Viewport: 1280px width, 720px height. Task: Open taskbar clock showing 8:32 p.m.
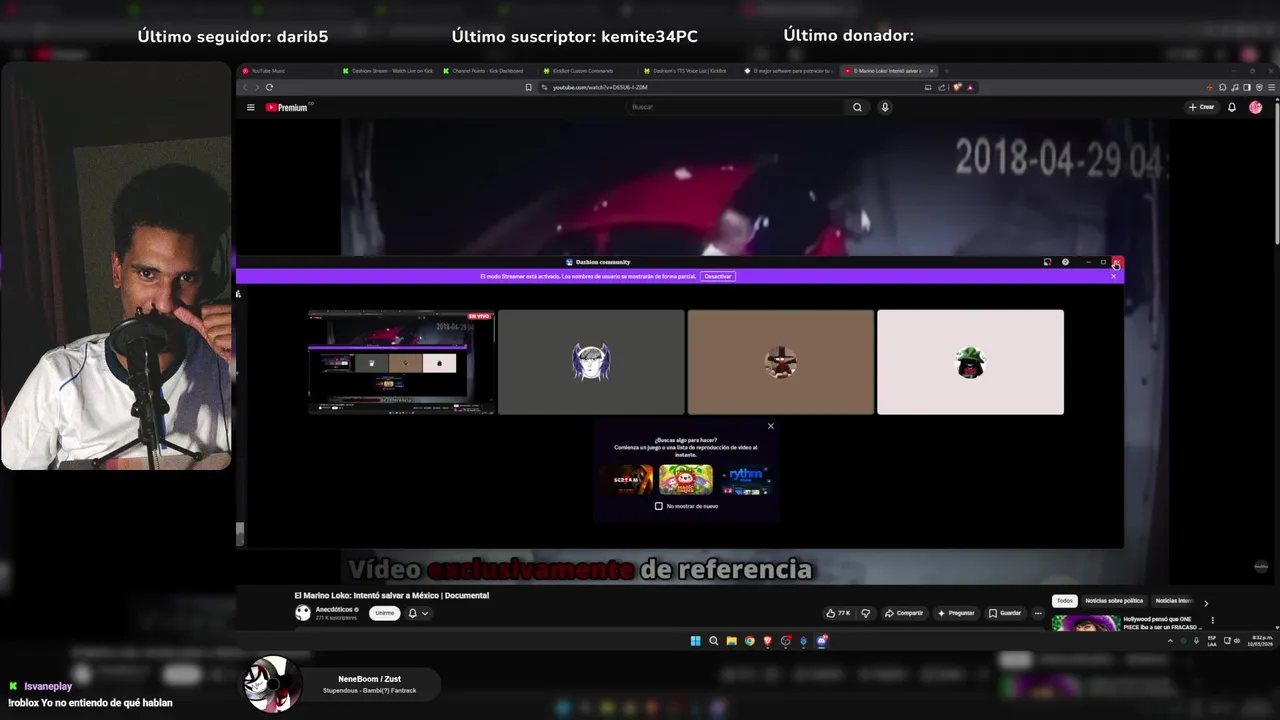point(1259,641)
